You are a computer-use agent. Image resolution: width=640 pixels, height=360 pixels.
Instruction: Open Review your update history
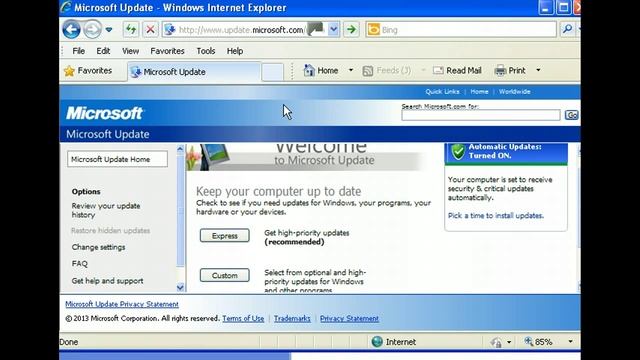point(106,210)
